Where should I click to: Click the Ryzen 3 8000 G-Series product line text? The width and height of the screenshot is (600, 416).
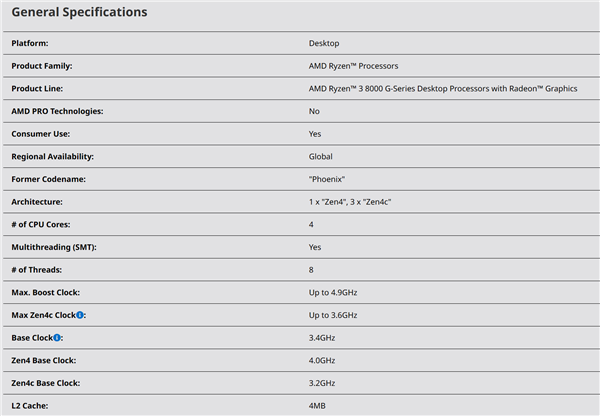tap(443, 89)
